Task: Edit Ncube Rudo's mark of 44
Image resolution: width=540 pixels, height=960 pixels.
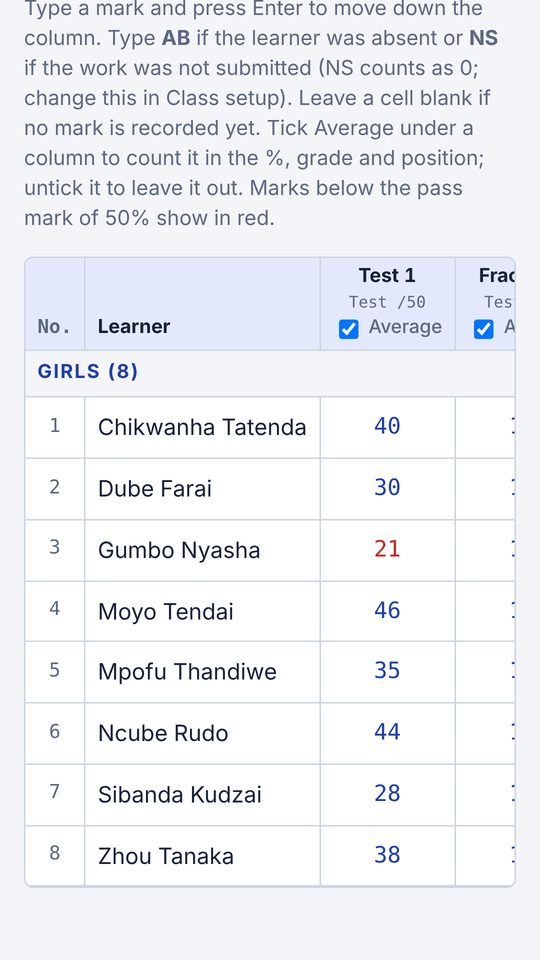Action: point(388,733)
